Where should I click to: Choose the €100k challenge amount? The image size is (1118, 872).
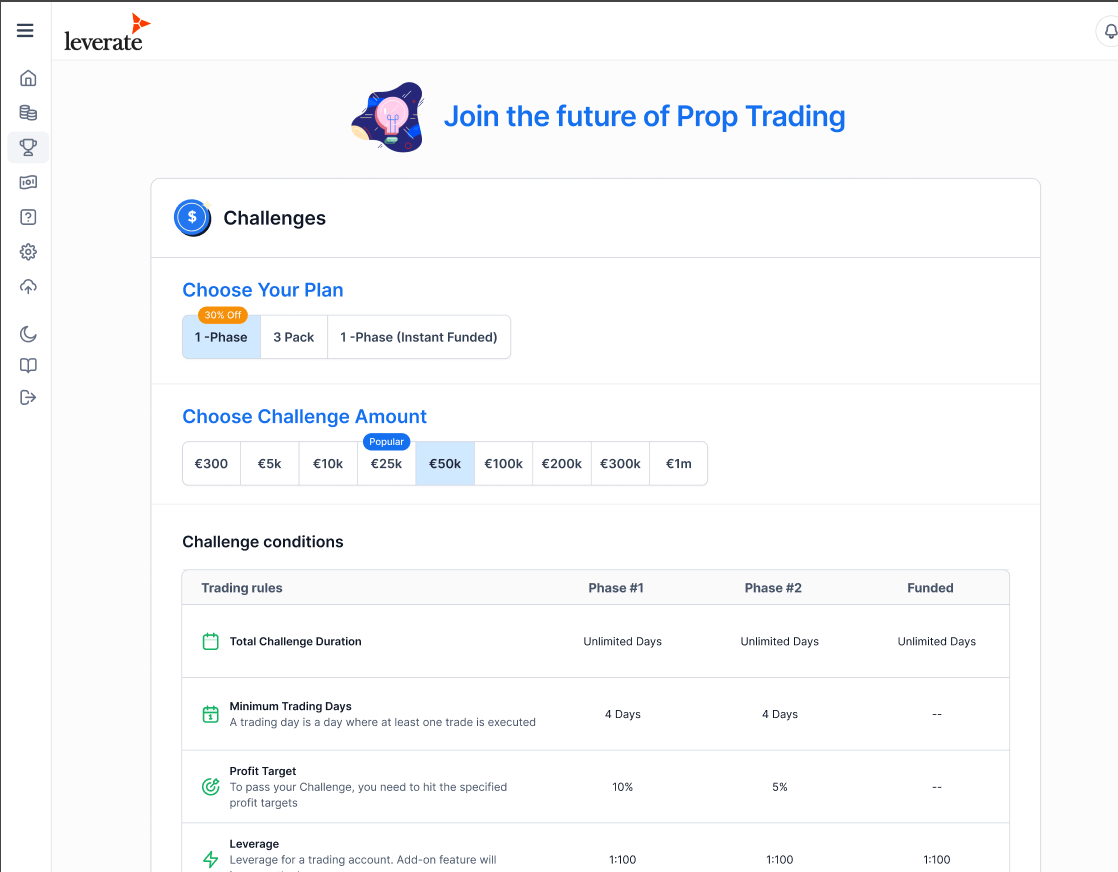(503, 464)
